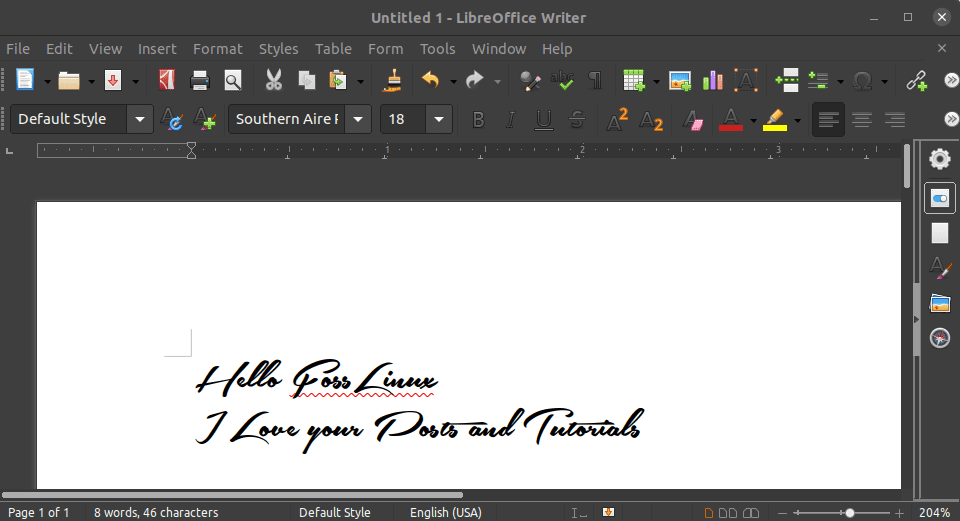Insert special character Omega icon

[863, 80]
